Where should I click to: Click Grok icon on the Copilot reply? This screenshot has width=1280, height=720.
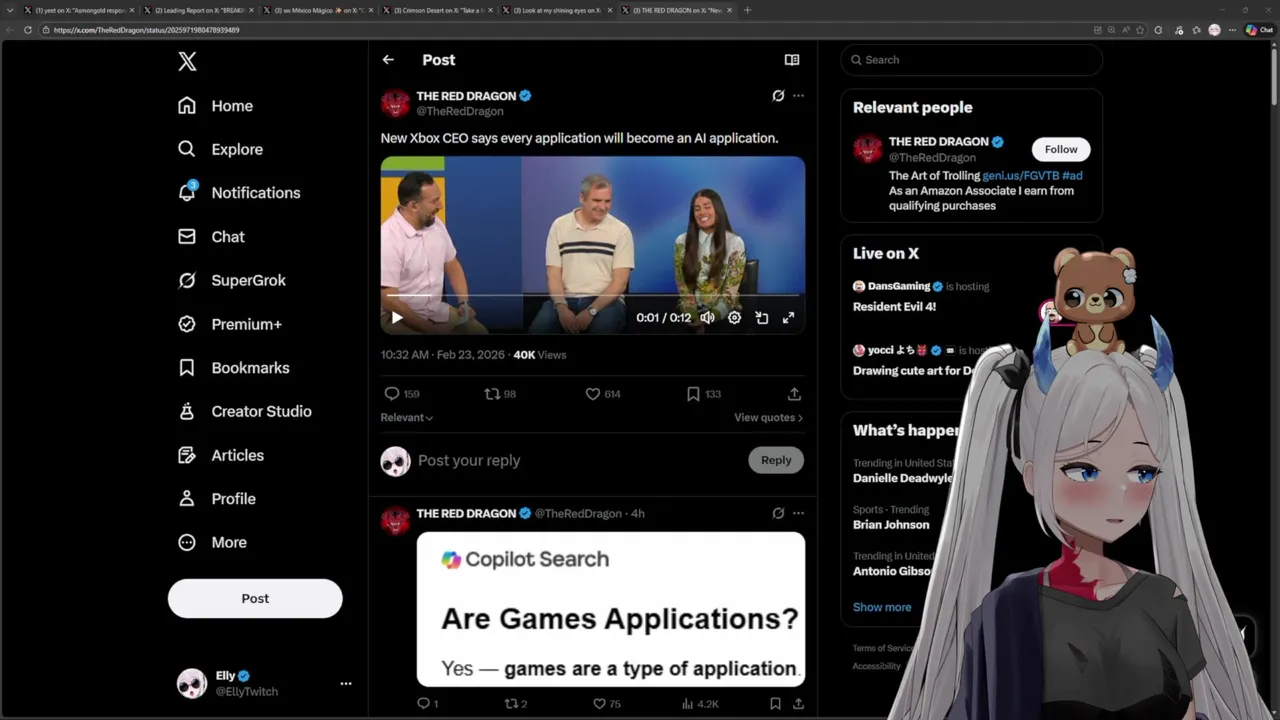(778, 513)
